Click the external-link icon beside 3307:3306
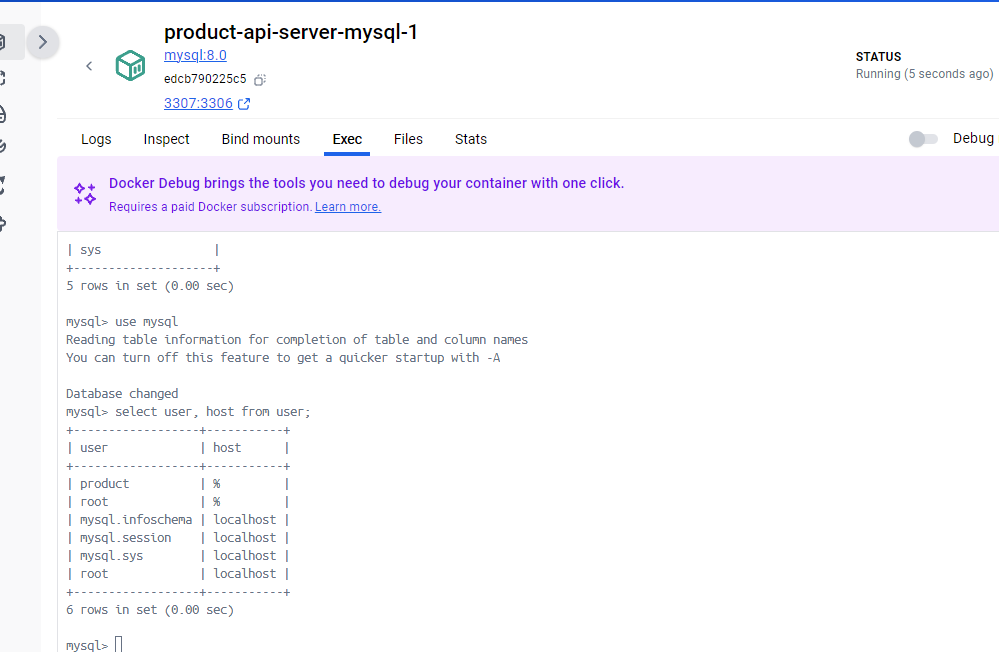Viewport: 999px width, 652px height. (x=244, y=103)
